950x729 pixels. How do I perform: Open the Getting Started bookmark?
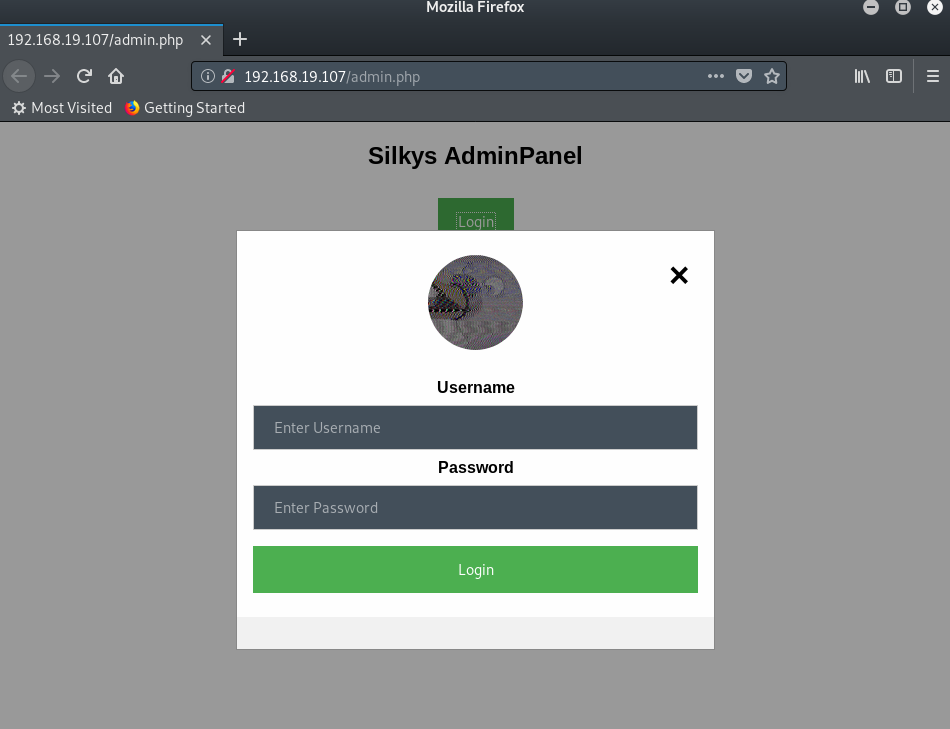pyautogui.click(x=185, y=108)
